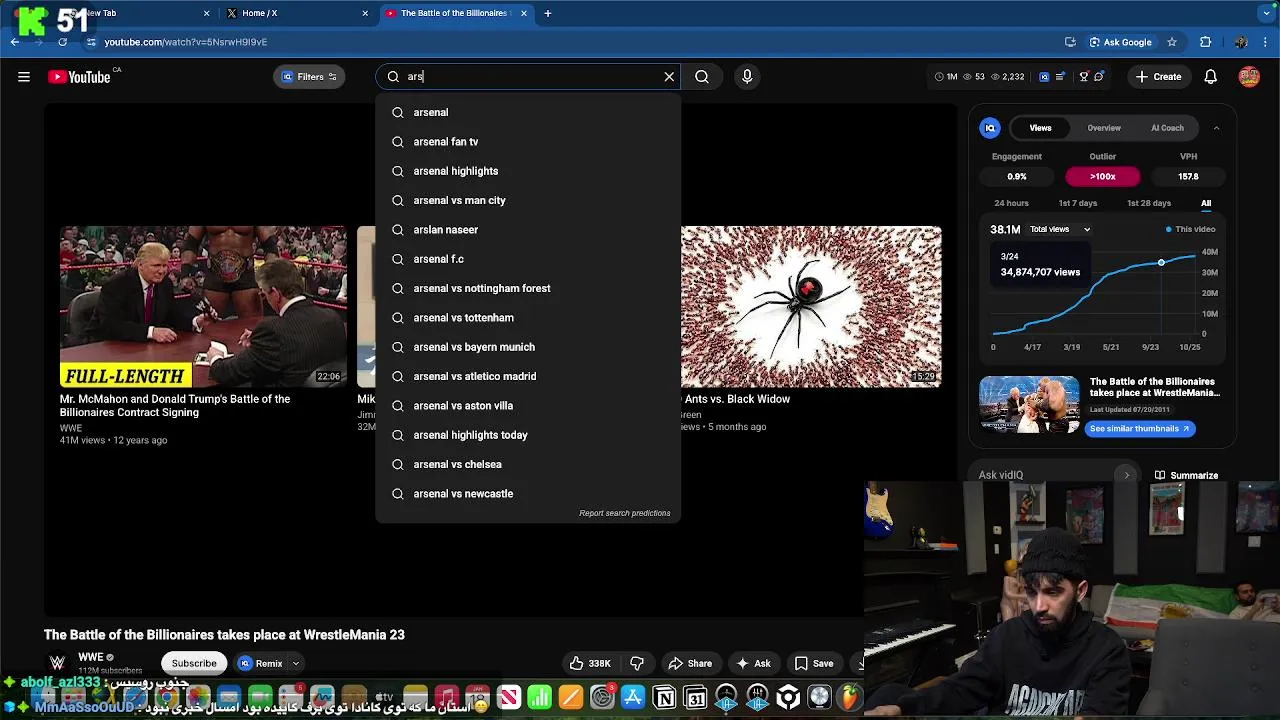Open the notifications bell
The image size is (1280, 720).
point(1211,77)
